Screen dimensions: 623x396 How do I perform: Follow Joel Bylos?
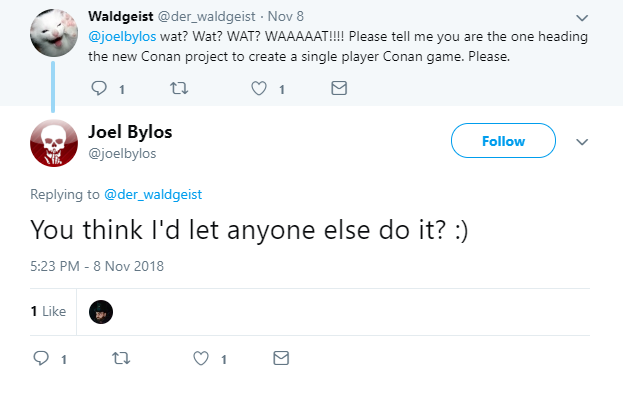[503, 141]
